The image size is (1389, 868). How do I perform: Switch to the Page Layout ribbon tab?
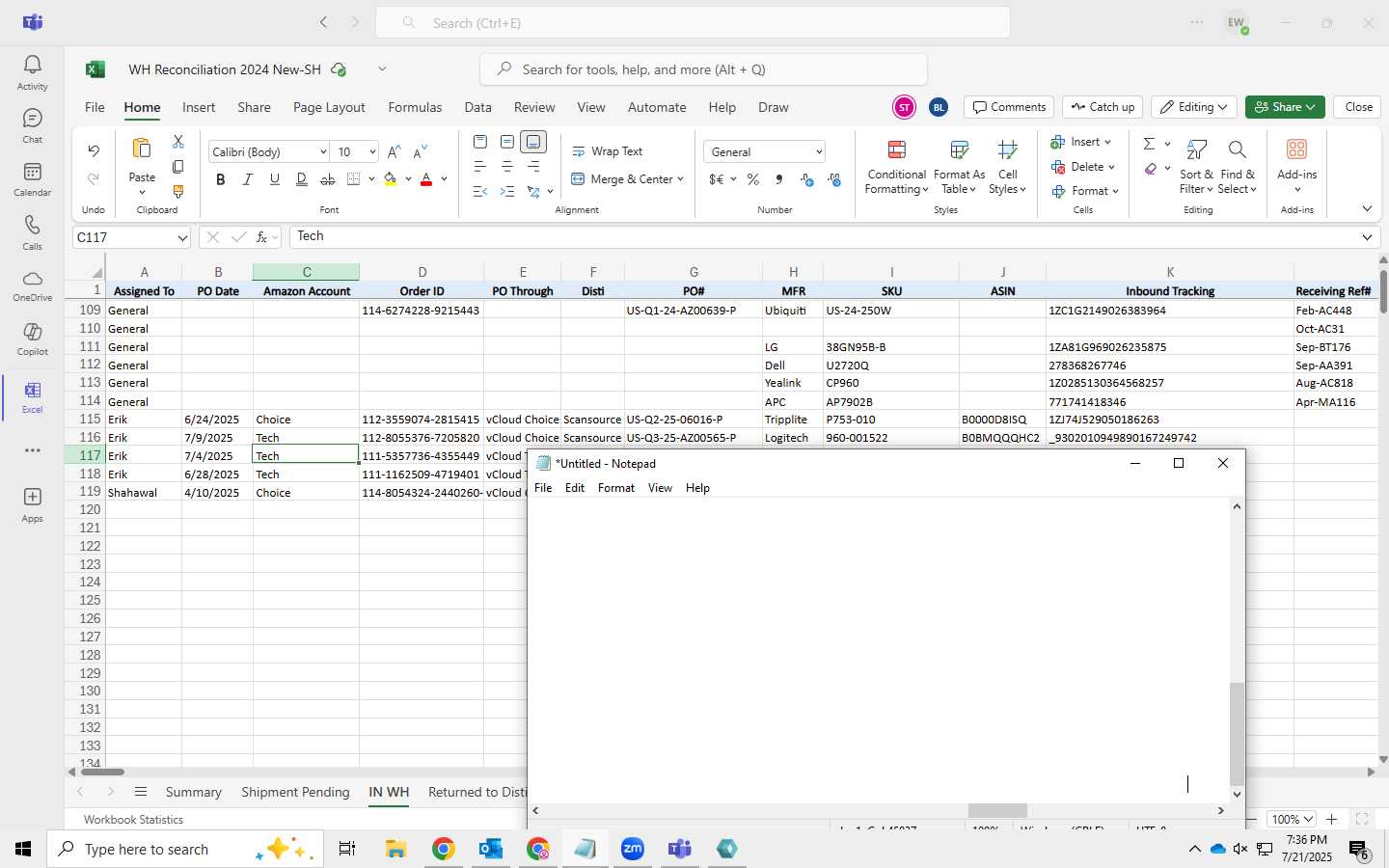pyautogui.click(x=329, y=107)
